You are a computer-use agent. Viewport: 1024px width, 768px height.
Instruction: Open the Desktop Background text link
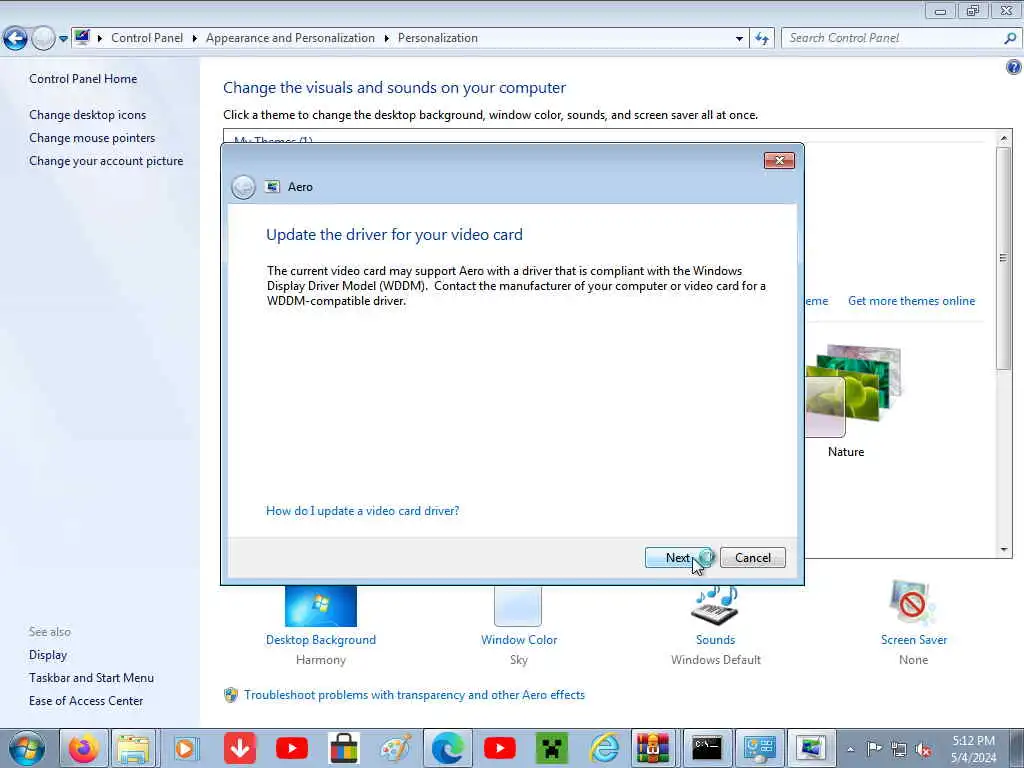pyautogui.click(x=321, y=640)
